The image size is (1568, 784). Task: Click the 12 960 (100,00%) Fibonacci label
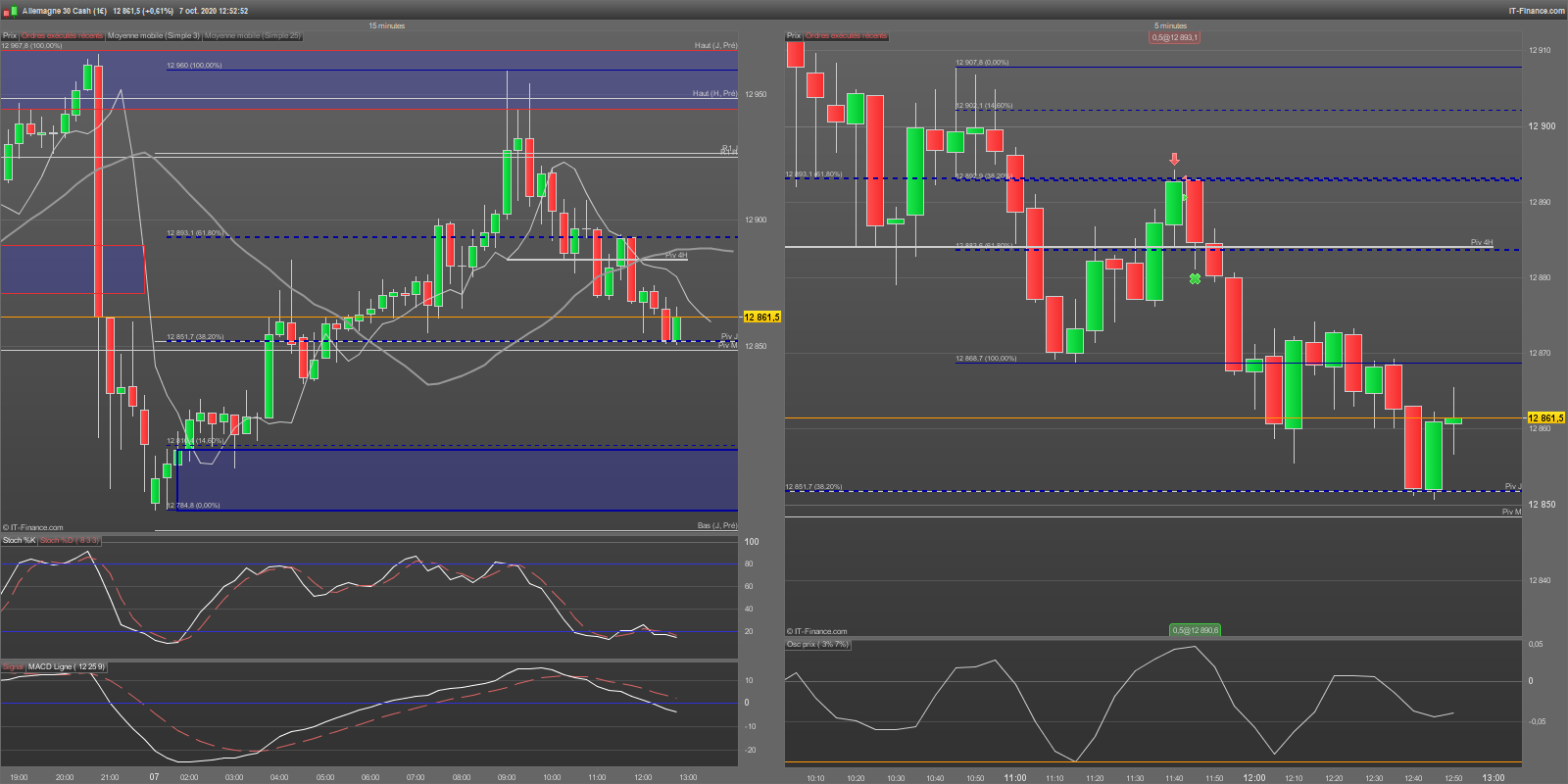[194, 66]
